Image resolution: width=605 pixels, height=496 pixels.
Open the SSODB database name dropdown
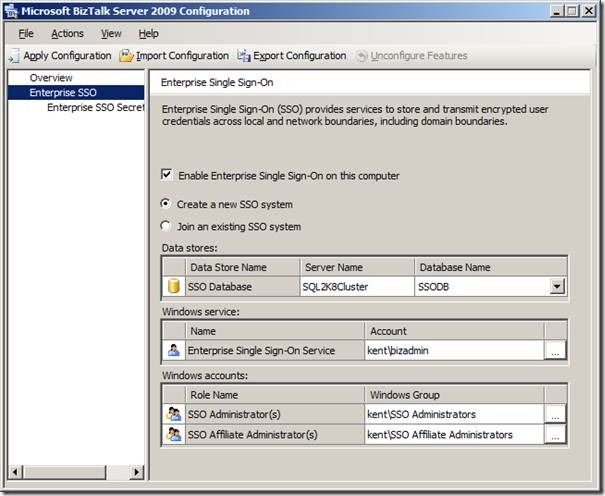click(x=557, y=287)
